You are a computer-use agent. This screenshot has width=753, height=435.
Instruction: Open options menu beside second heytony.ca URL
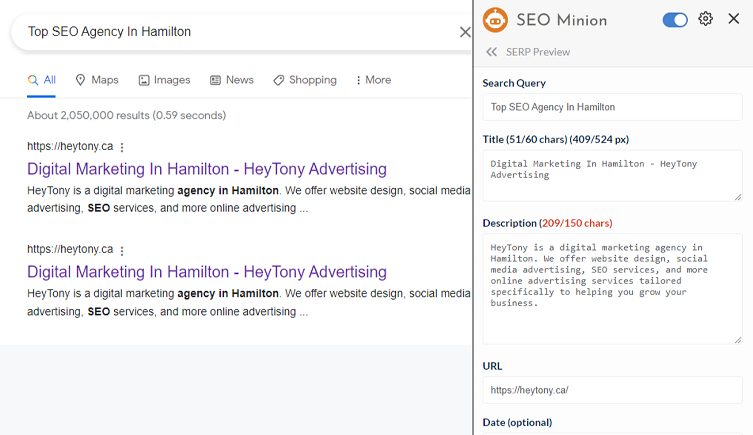[x=123, y=250]
